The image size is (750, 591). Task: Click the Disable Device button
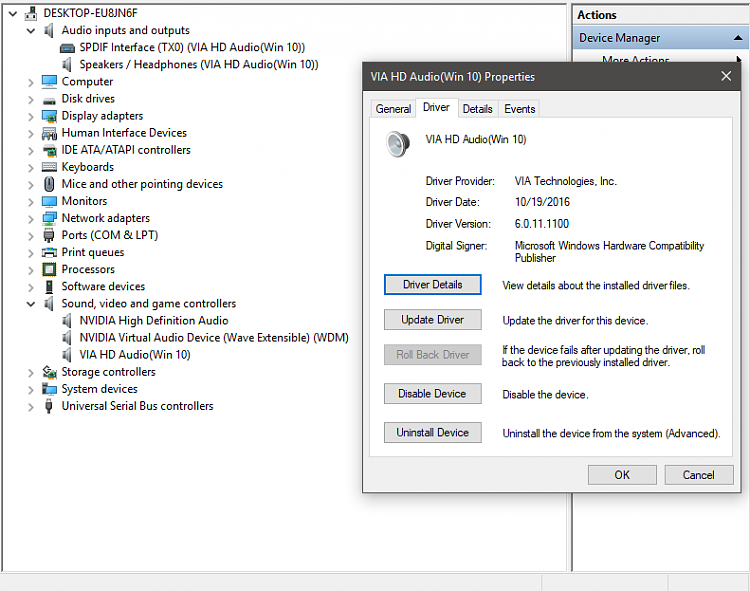pyautogui.click(x=432, y=394)
